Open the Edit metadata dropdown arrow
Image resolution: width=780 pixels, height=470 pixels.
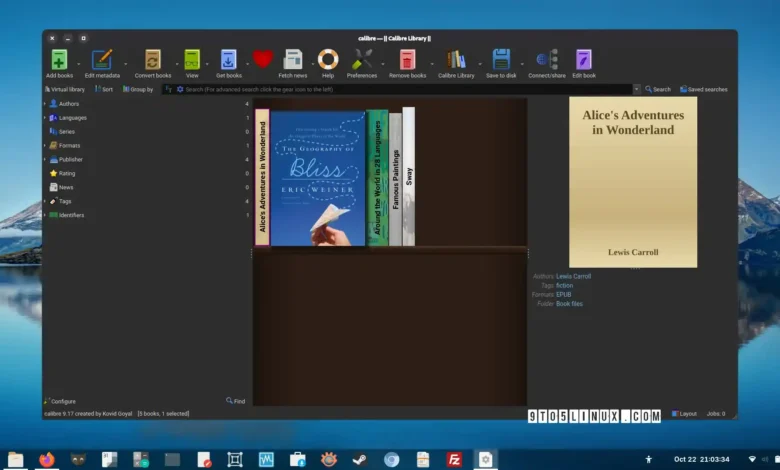(125, 64)
